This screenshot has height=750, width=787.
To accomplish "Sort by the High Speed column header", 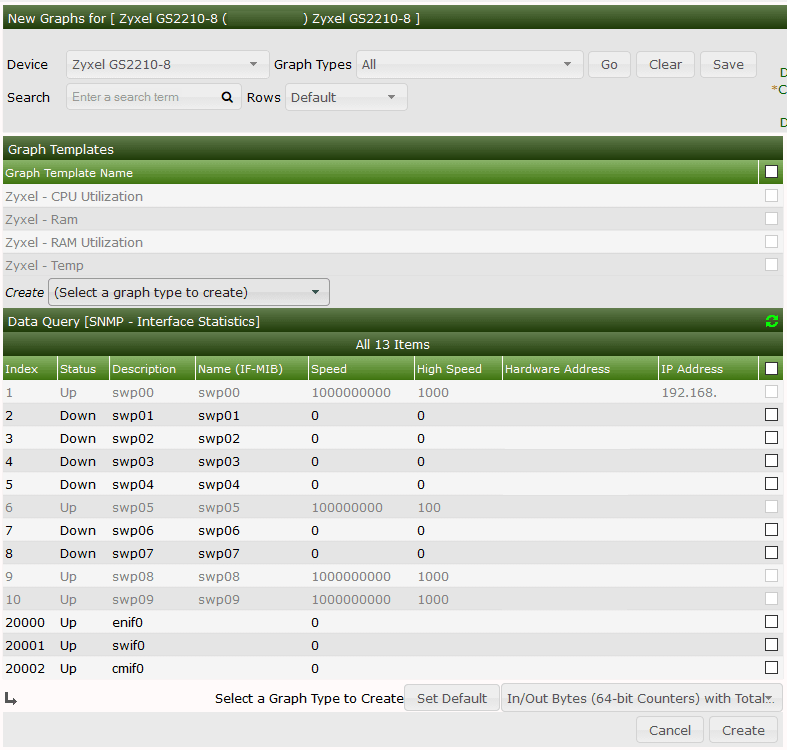I will coord(449,369).
